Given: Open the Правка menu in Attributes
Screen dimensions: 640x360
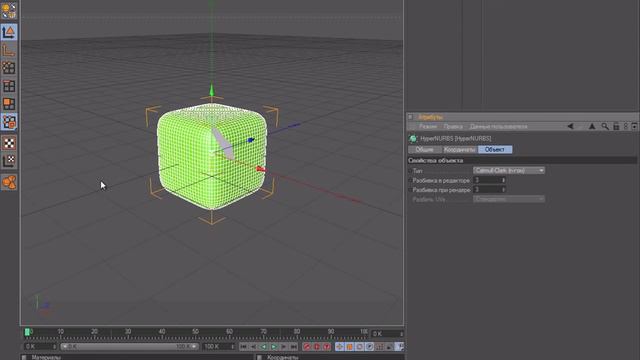Looking at the screenshot, I should 453,127.
